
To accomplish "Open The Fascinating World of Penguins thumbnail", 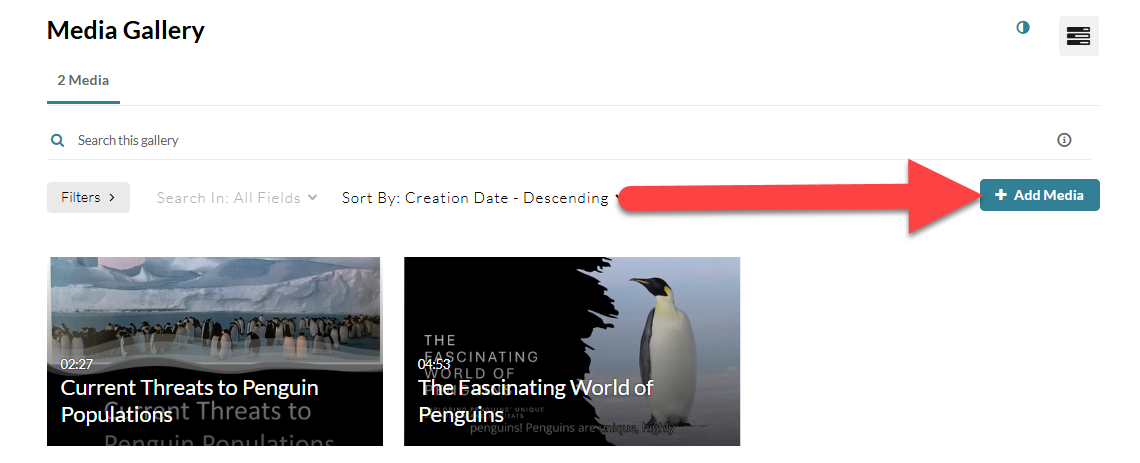I will coord(571,351).
